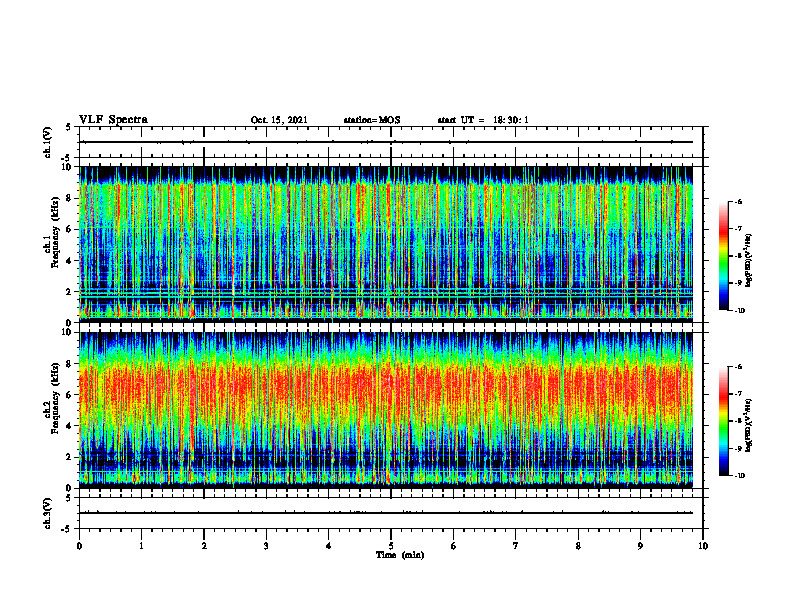792x612 pixels.
Task: Click the "Time (min)" x-axis label
Action: 400,555
